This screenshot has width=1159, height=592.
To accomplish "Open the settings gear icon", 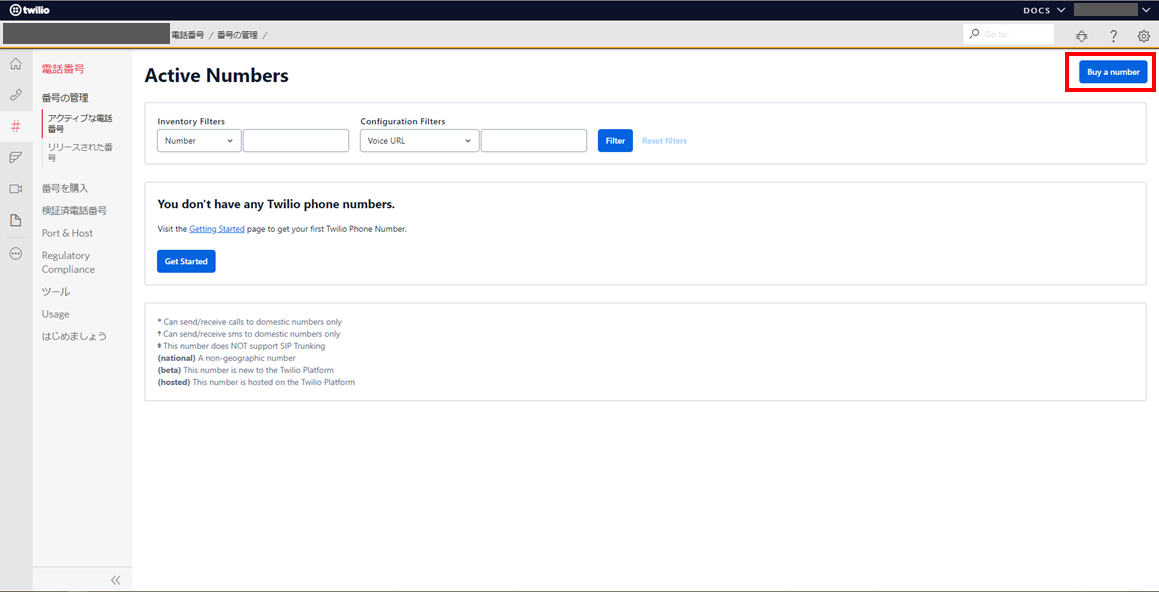I will pos(1143,35).
